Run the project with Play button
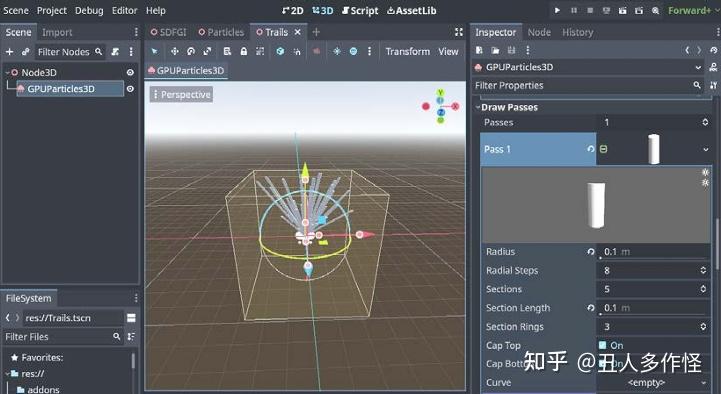 (557, 10)
